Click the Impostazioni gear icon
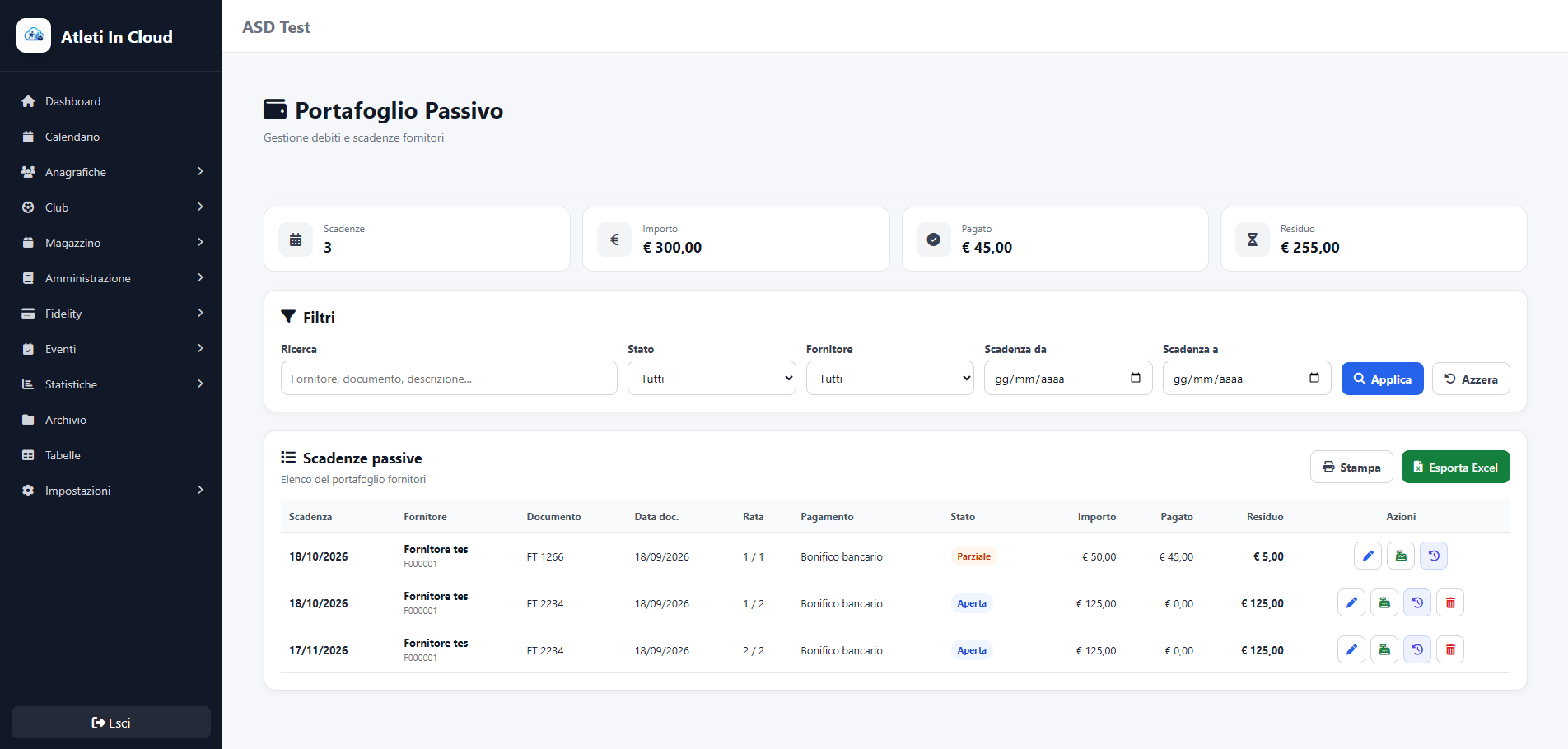Viewport: 1568px width, 749px height. (x=28, y=491)
